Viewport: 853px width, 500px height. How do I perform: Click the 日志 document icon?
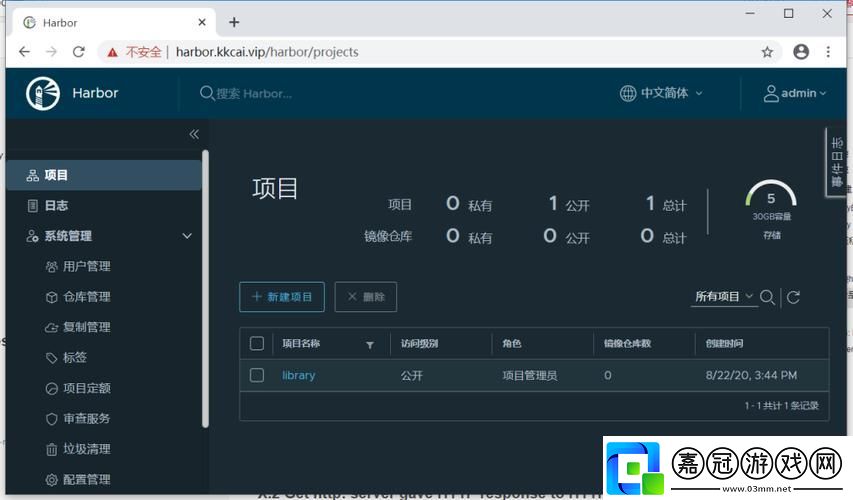(33, 206)
